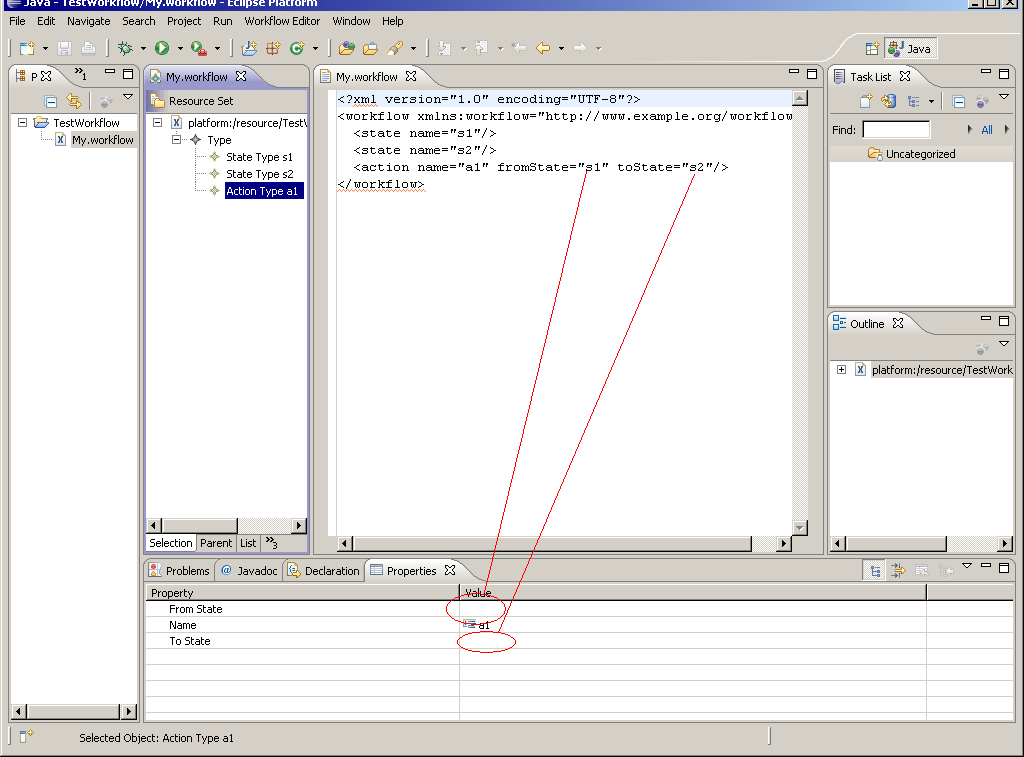Open the Run button dropdown arrow
This screenshot has height=757, width=1024.
tap(180, 48)
